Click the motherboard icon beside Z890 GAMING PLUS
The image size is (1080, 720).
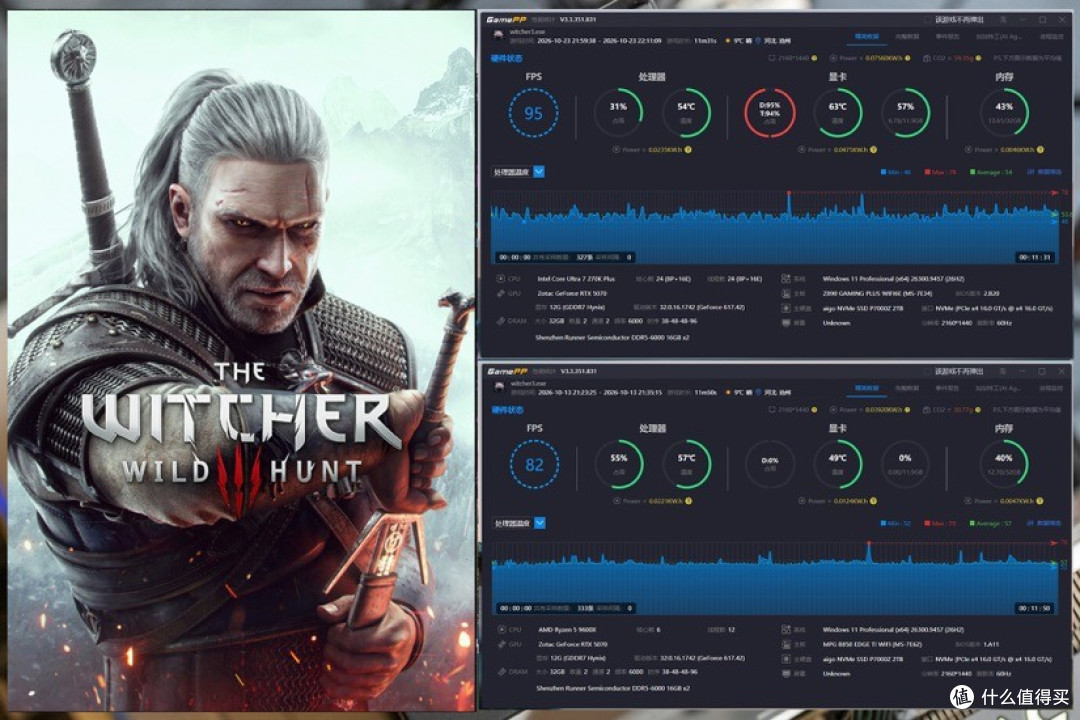point(786,294)
